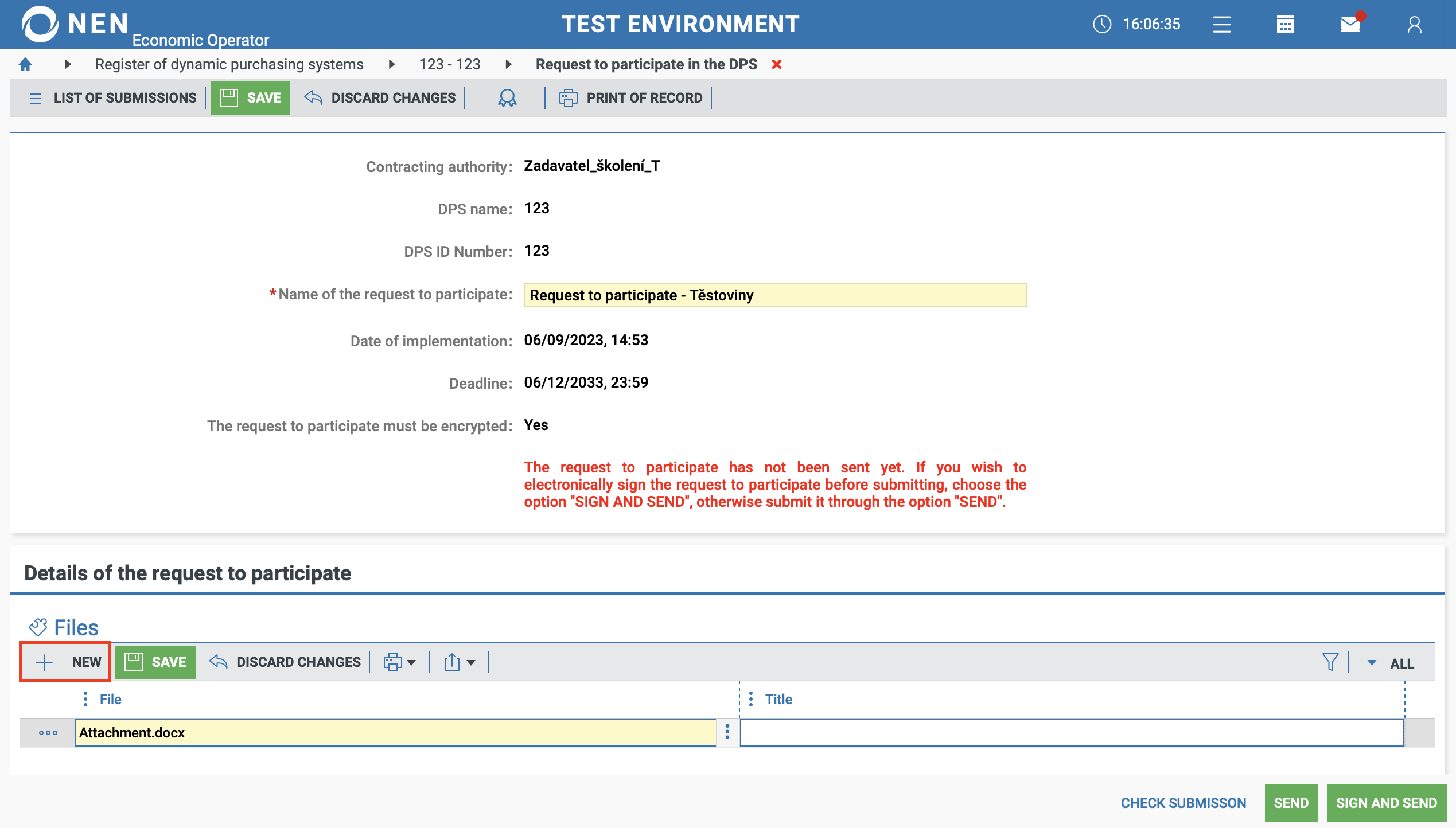Open the hamburger menu in header
Viewport: 1456px width, 828px height.
1221,25
